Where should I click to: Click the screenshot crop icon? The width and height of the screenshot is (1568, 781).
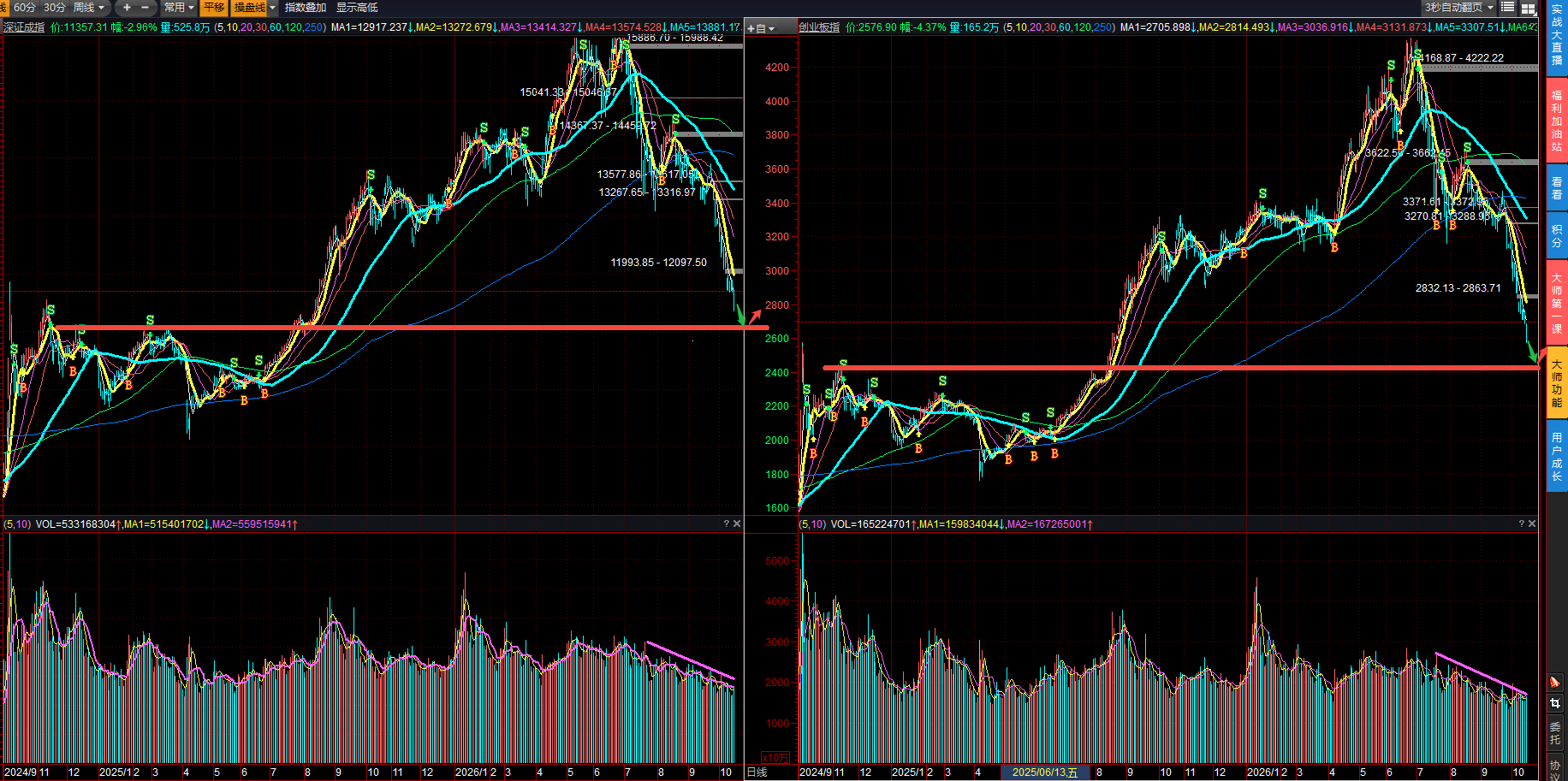(x=1555, y=703)
